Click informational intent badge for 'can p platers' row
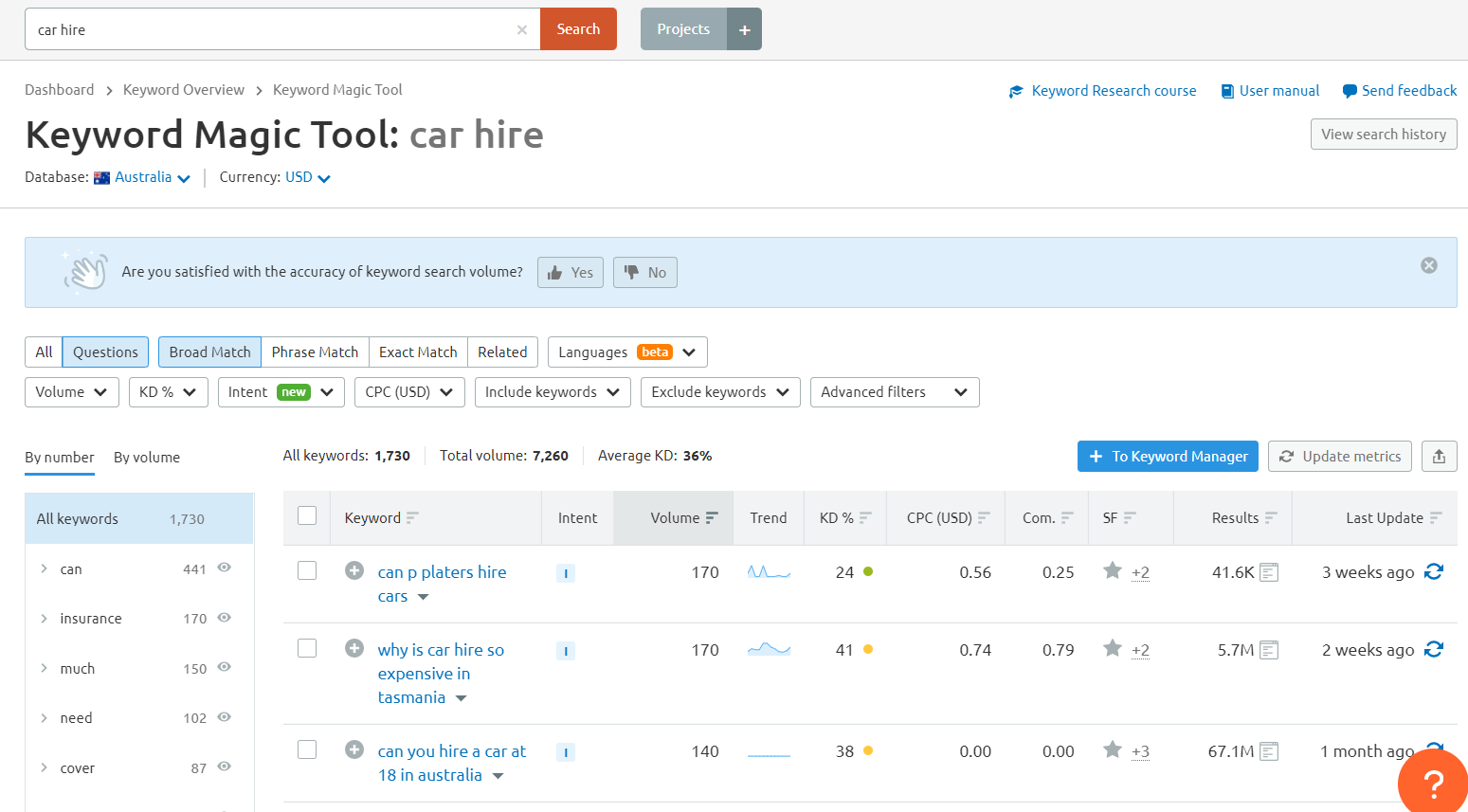 566,573
